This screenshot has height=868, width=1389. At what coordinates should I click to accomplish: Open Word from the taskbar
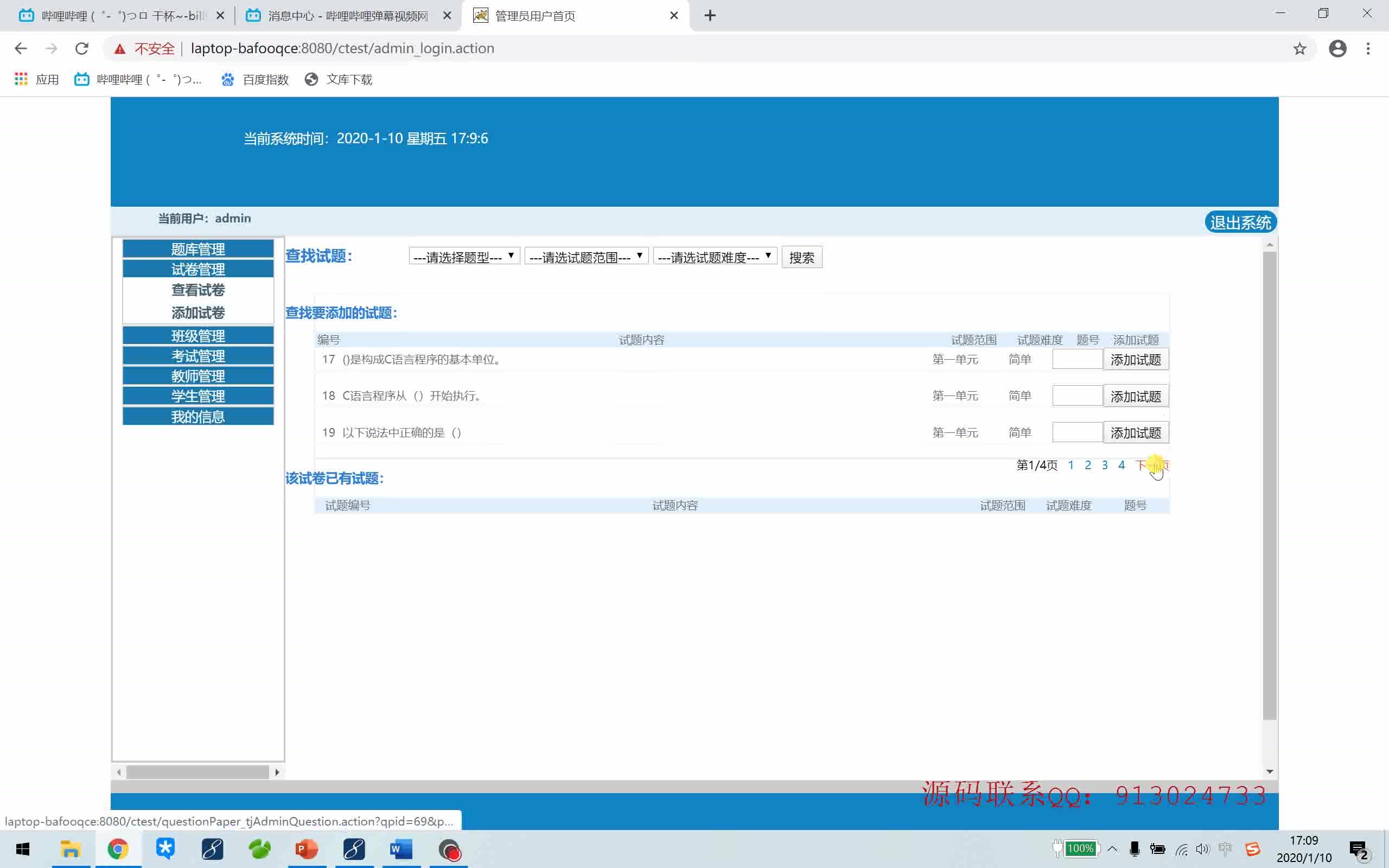click(x=401, y=849)
